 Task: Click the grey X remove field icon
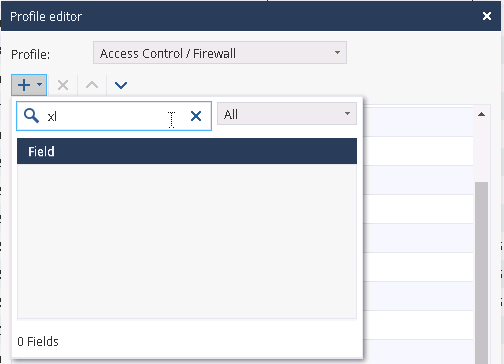tap(63, 85)
